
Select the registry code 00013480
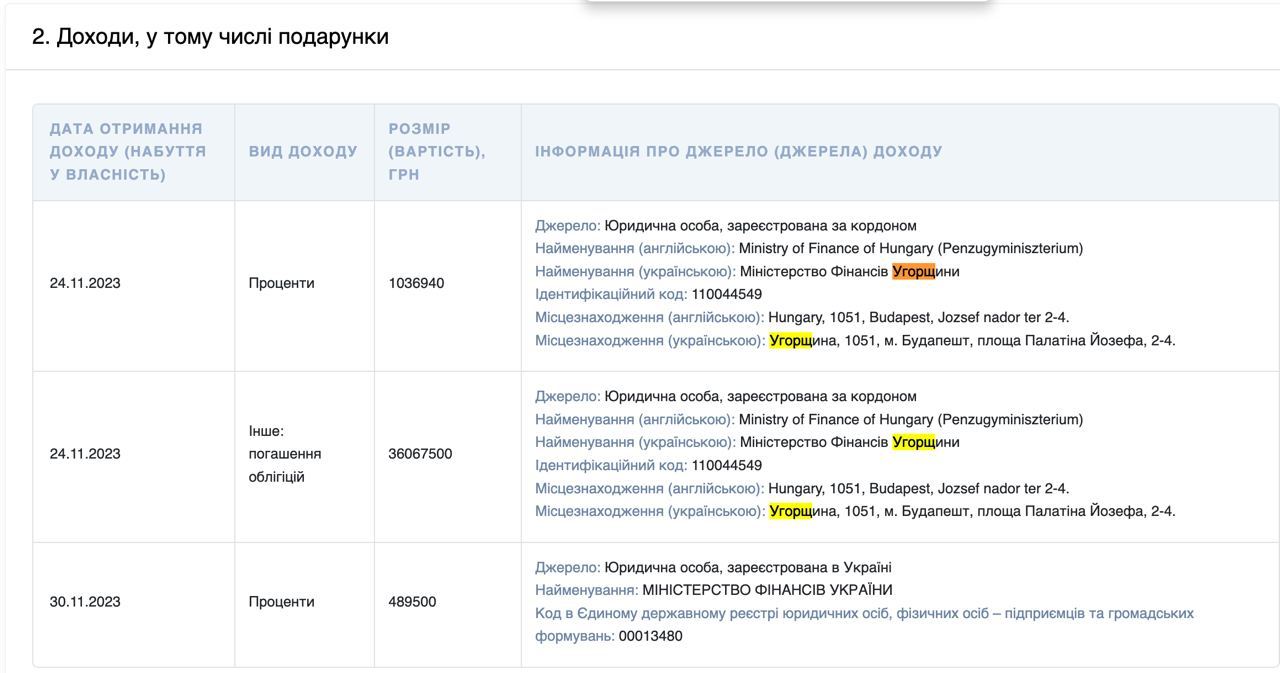click(650, 636)
